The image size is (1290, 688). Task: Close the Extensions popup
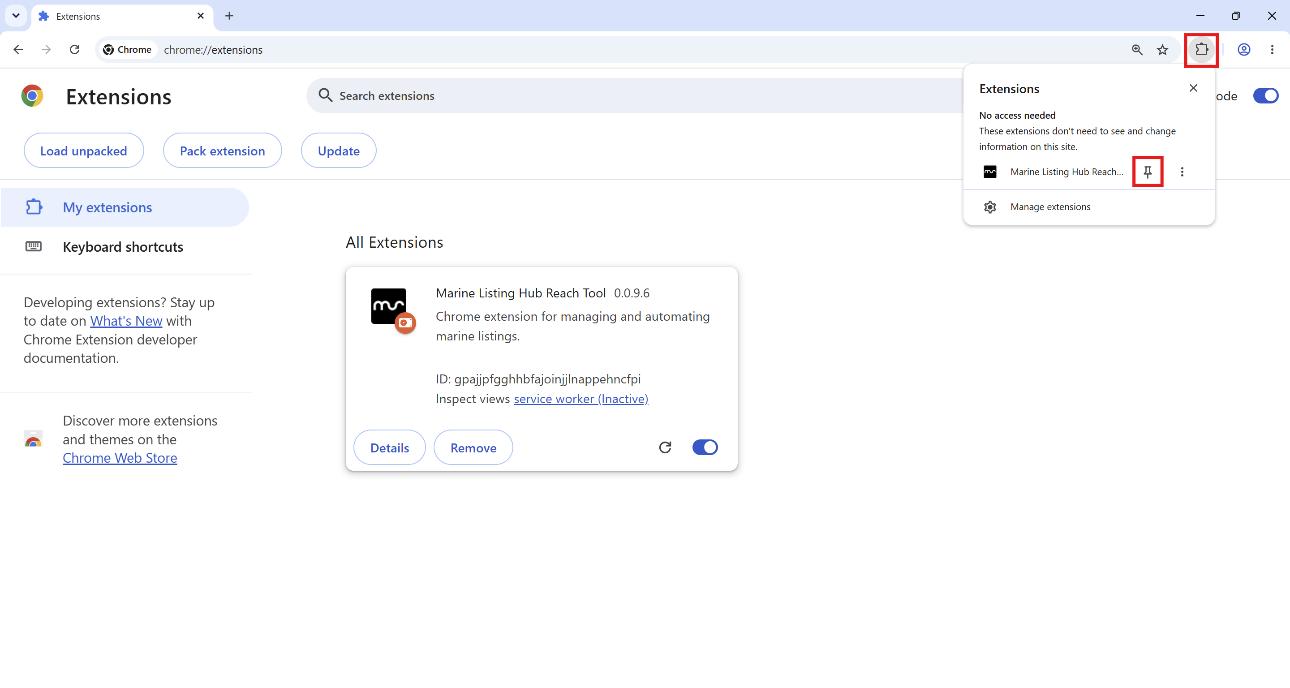point(1193,88)
